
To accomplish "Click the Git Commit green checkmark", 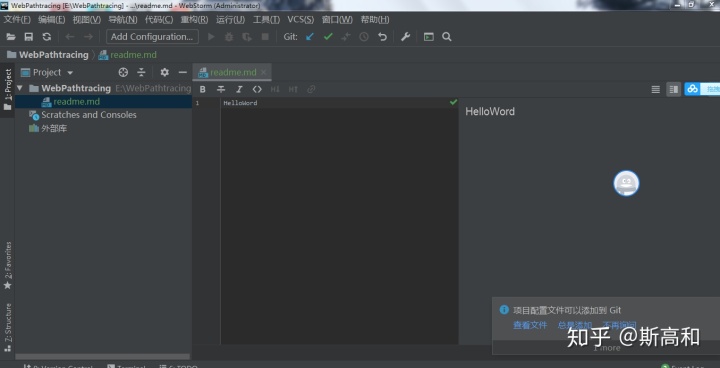I will tap(328, 37).
